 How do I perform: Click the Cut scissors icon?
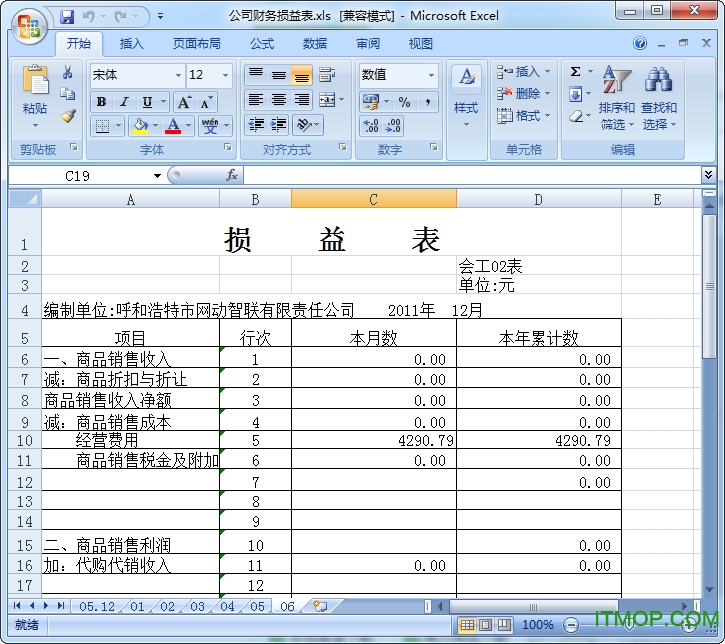pos(68,73)
